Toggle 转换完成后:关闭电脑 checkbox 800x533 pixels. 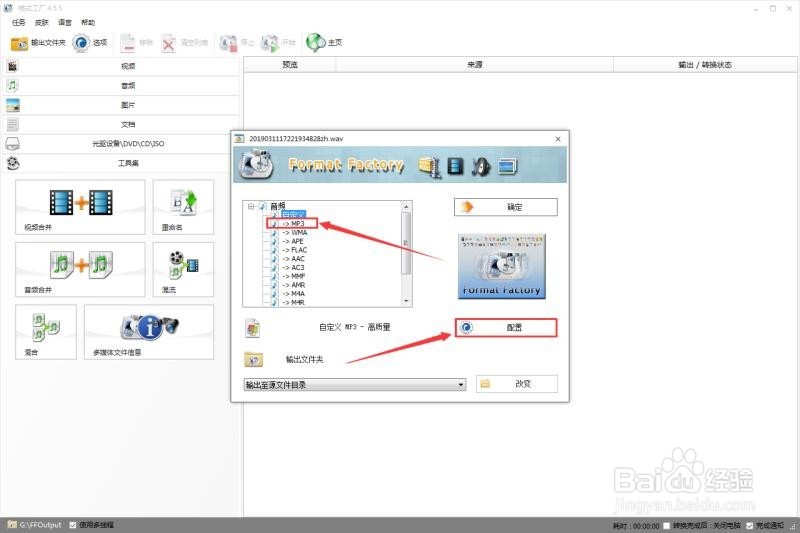click(666, 525)
